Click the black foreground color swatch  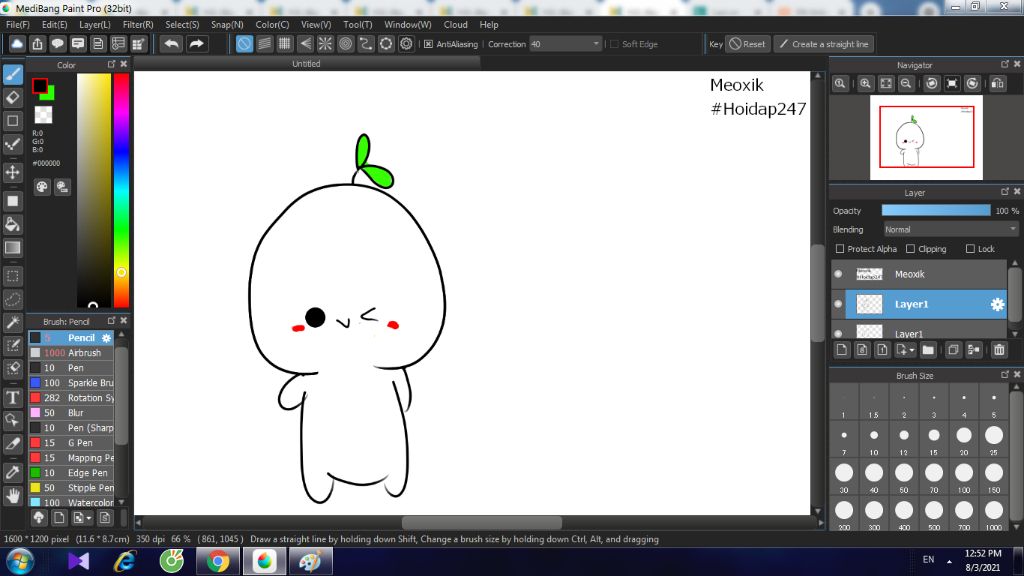[x=40, y=86]
